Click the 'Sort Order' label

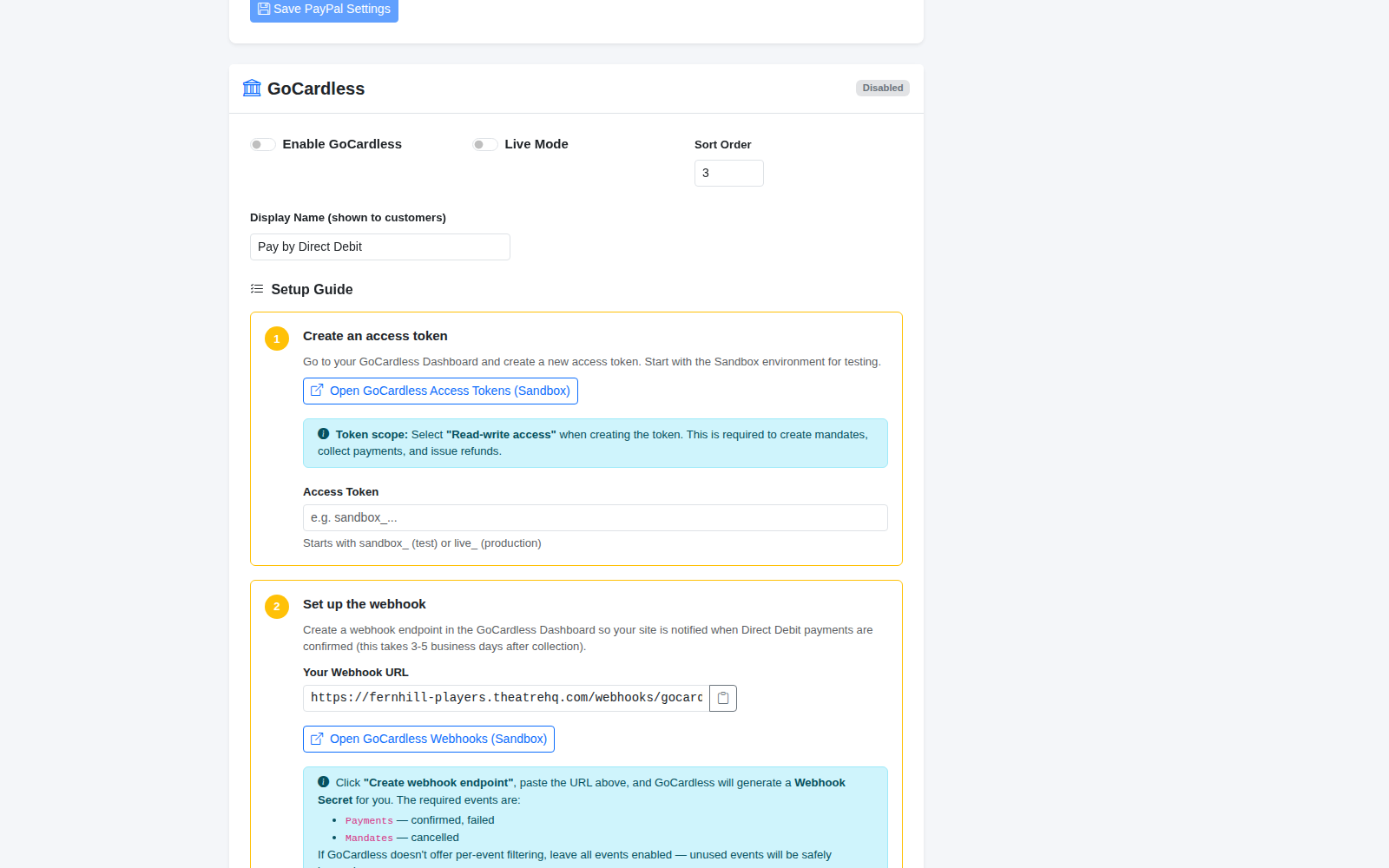point(723,145)
